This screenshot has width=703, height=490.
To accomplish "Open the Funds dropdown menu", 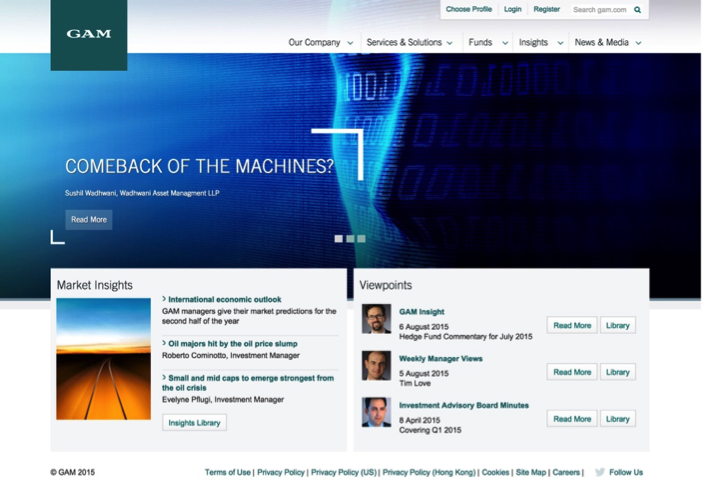I will [486, 43].
